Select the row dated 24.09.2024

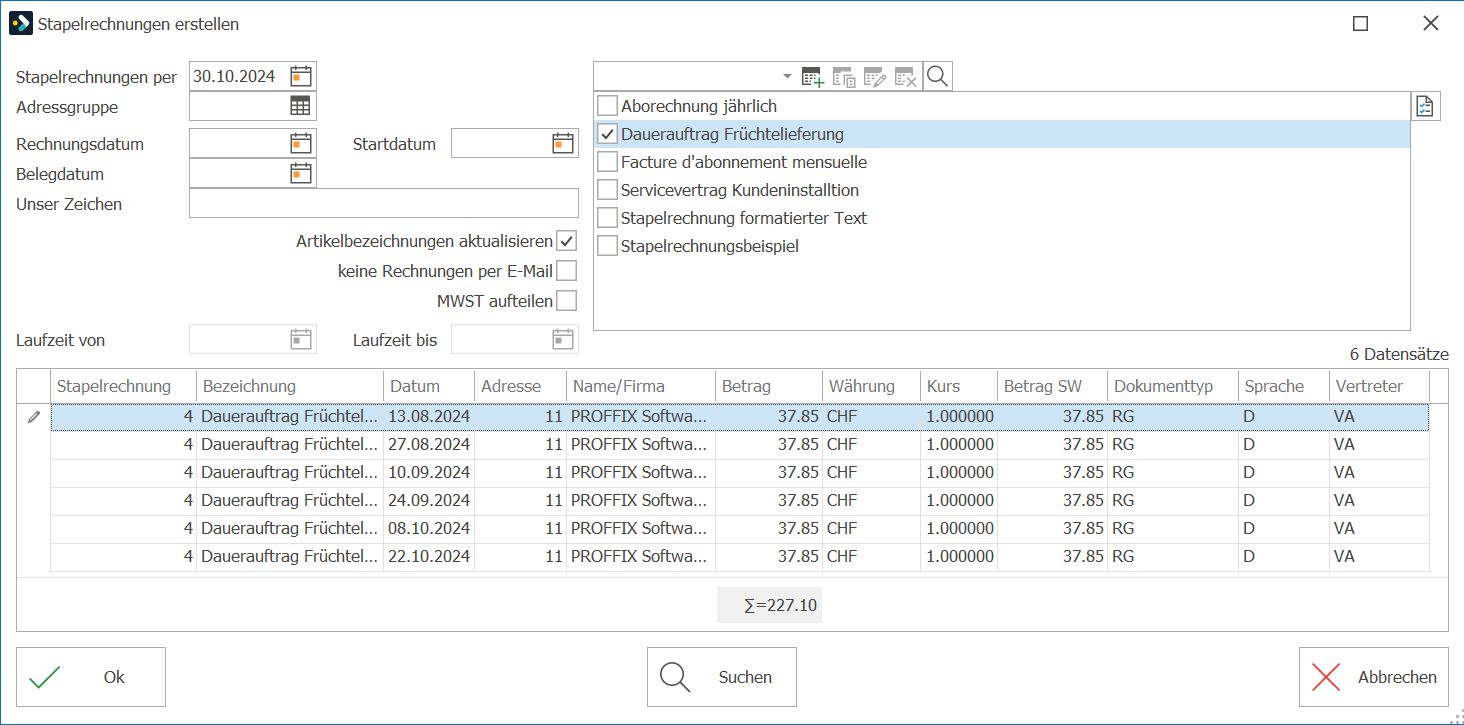[x=740, y=500]
